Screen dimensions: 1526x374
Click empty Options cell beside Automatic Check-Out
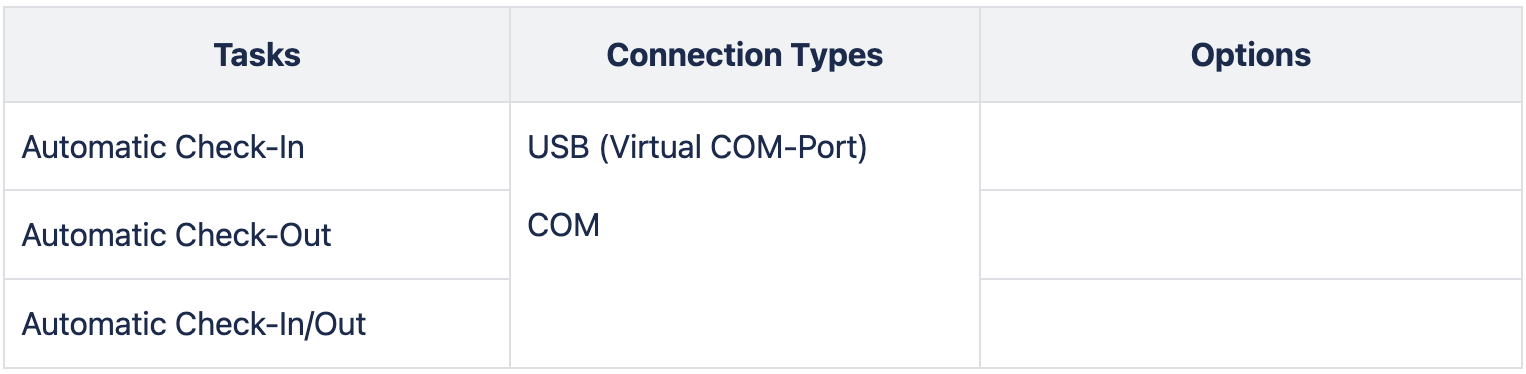pyautogui.click(x=1251, y=235)
